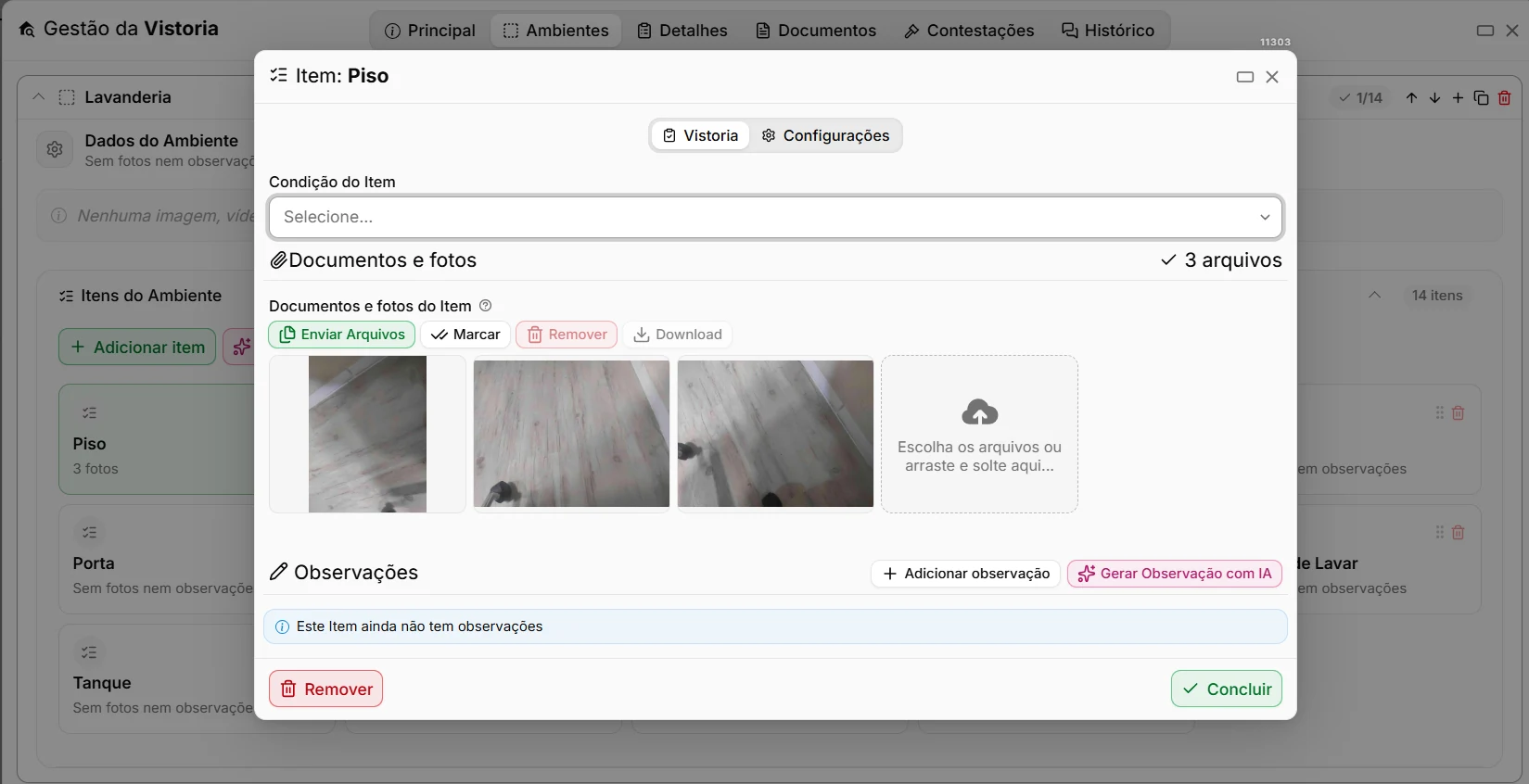This screenshot has height=784, width=1529.
Task: Open the Configurações tab in the dialog
Action: [825, 135]
